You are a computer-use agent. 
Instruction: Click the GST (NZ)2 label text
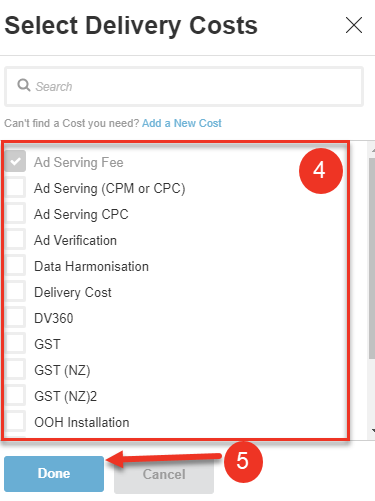66,397
